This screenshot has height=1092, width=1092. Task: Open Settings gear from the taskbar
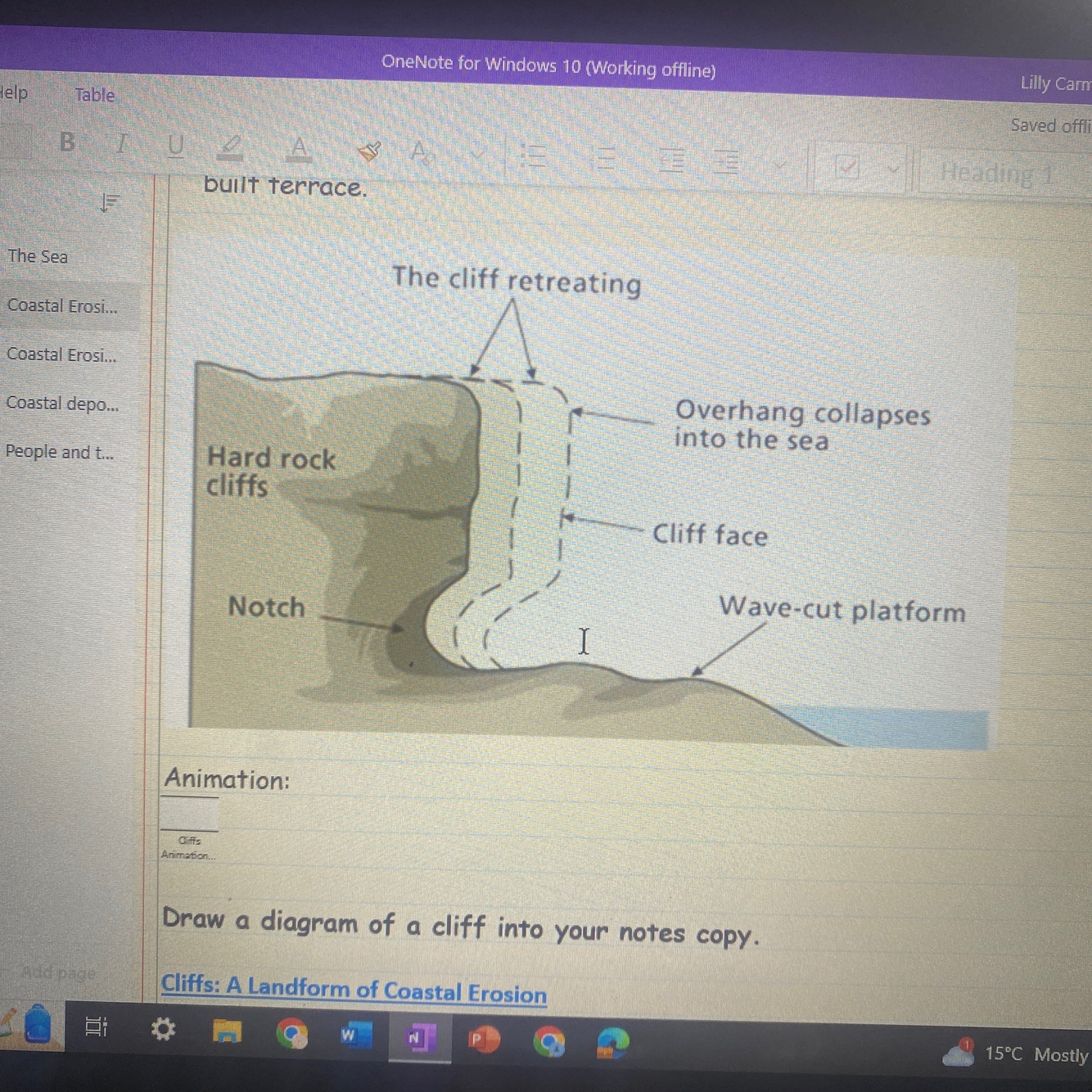(163, 1029)
